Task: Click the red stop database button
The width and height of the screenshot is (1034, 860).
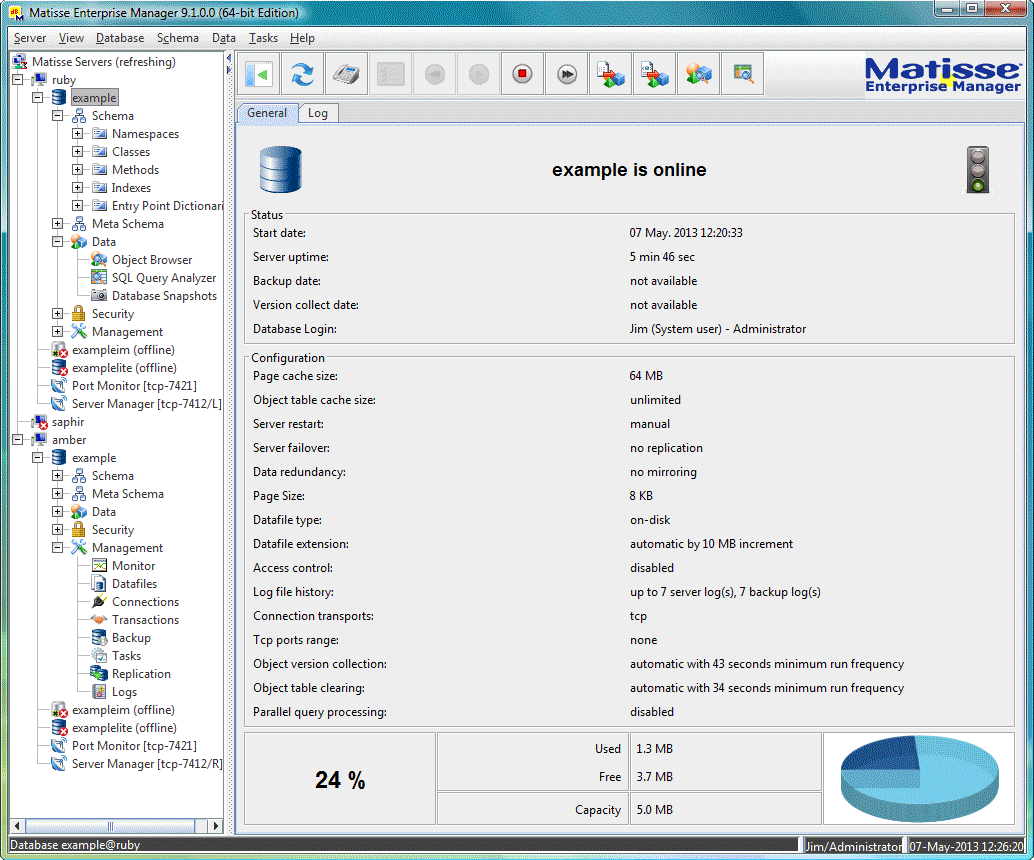Action: point(522,75)
